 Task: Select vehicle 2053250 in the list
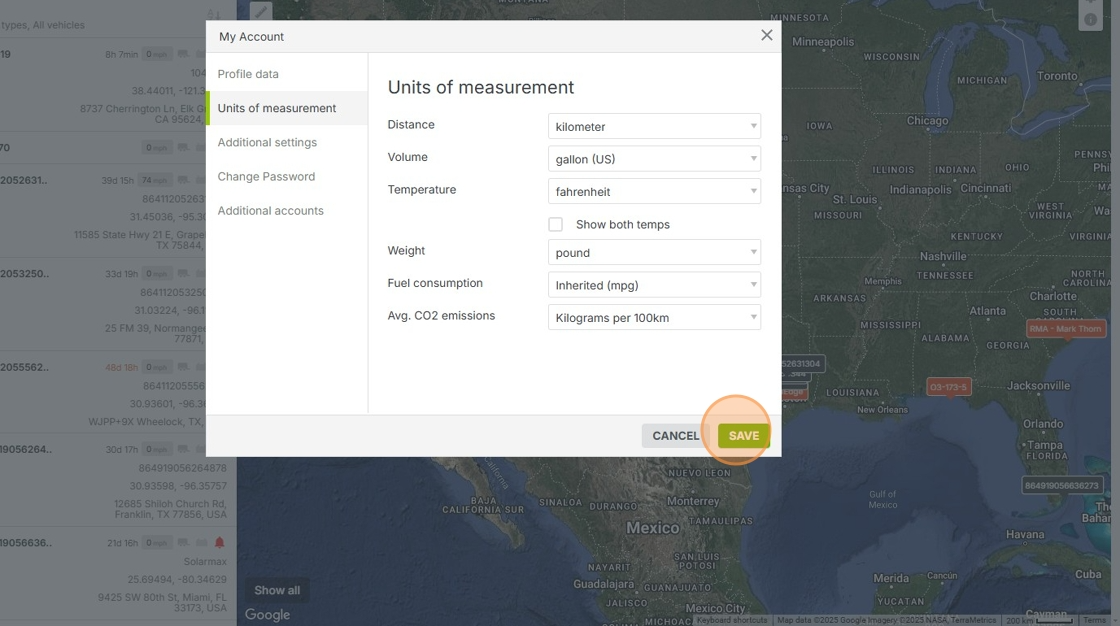point(24,274)
